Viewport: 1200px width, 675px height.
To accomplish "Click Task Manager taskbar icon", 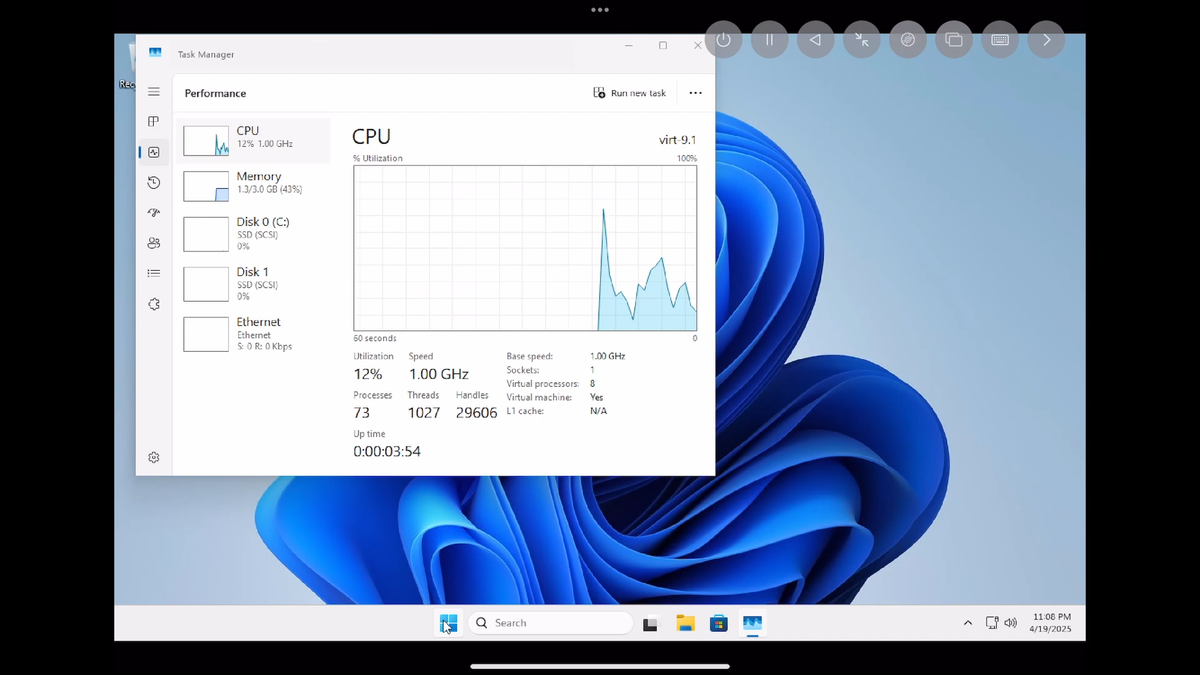I will click(752, 624).
